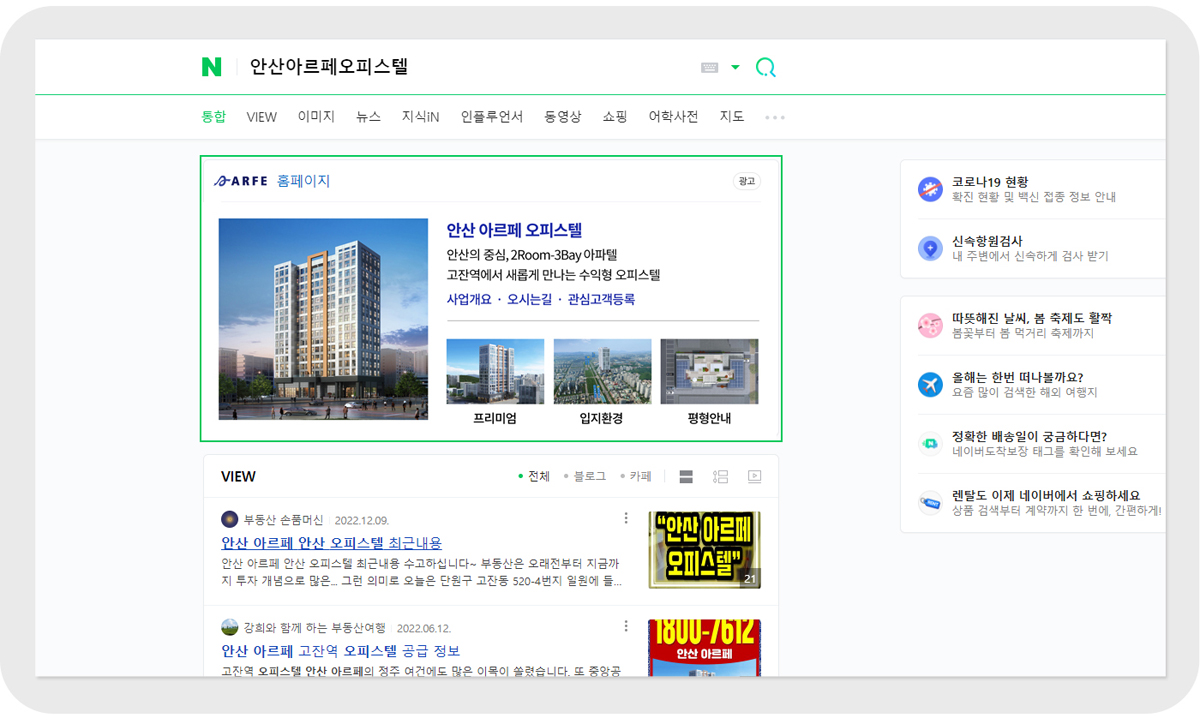Select the 쇼핑 tab
1200x724 pixels.
(615, 117)
